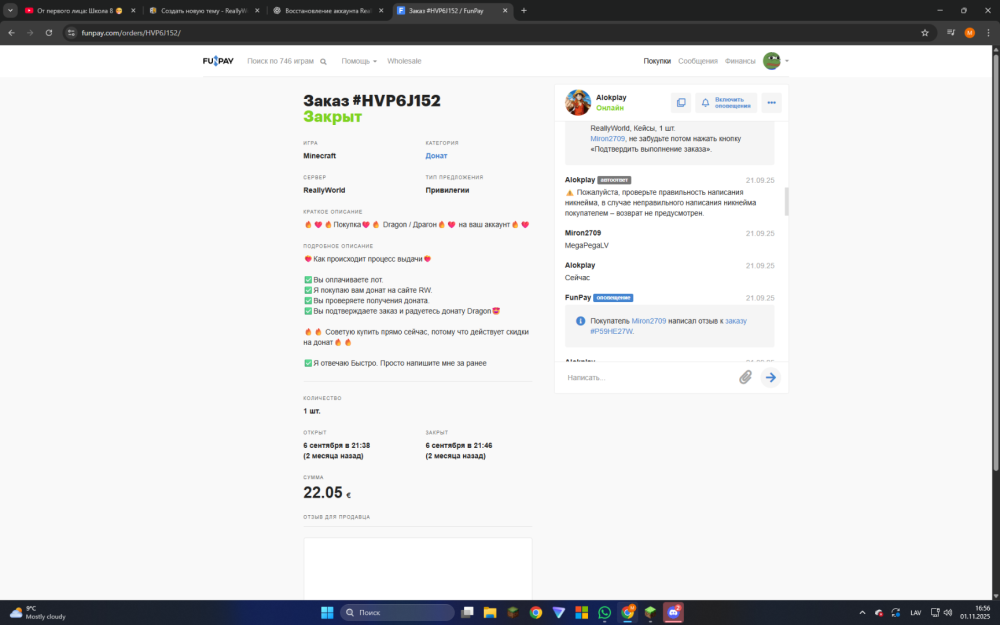Focus the Написать message input
1000x625 pixels.
(x=649, y=378)
